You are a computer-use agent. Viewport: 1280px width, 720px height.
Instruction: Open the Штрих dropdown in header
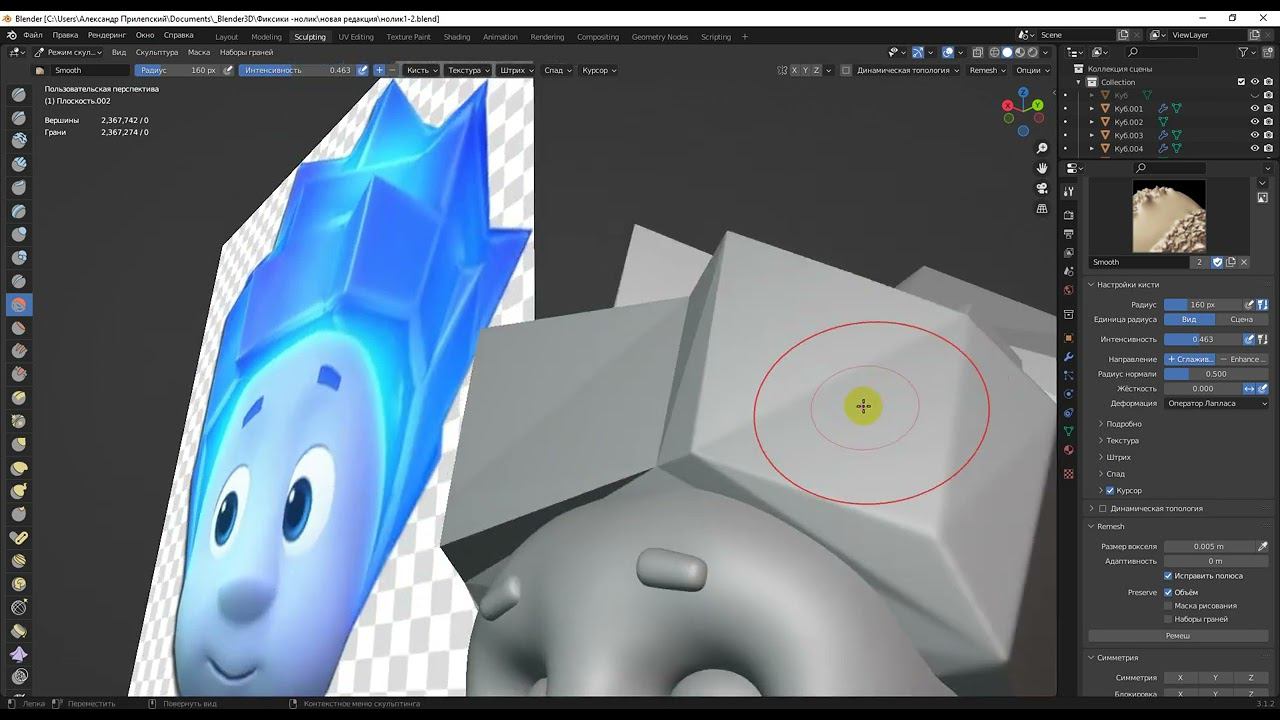[515, 70]
